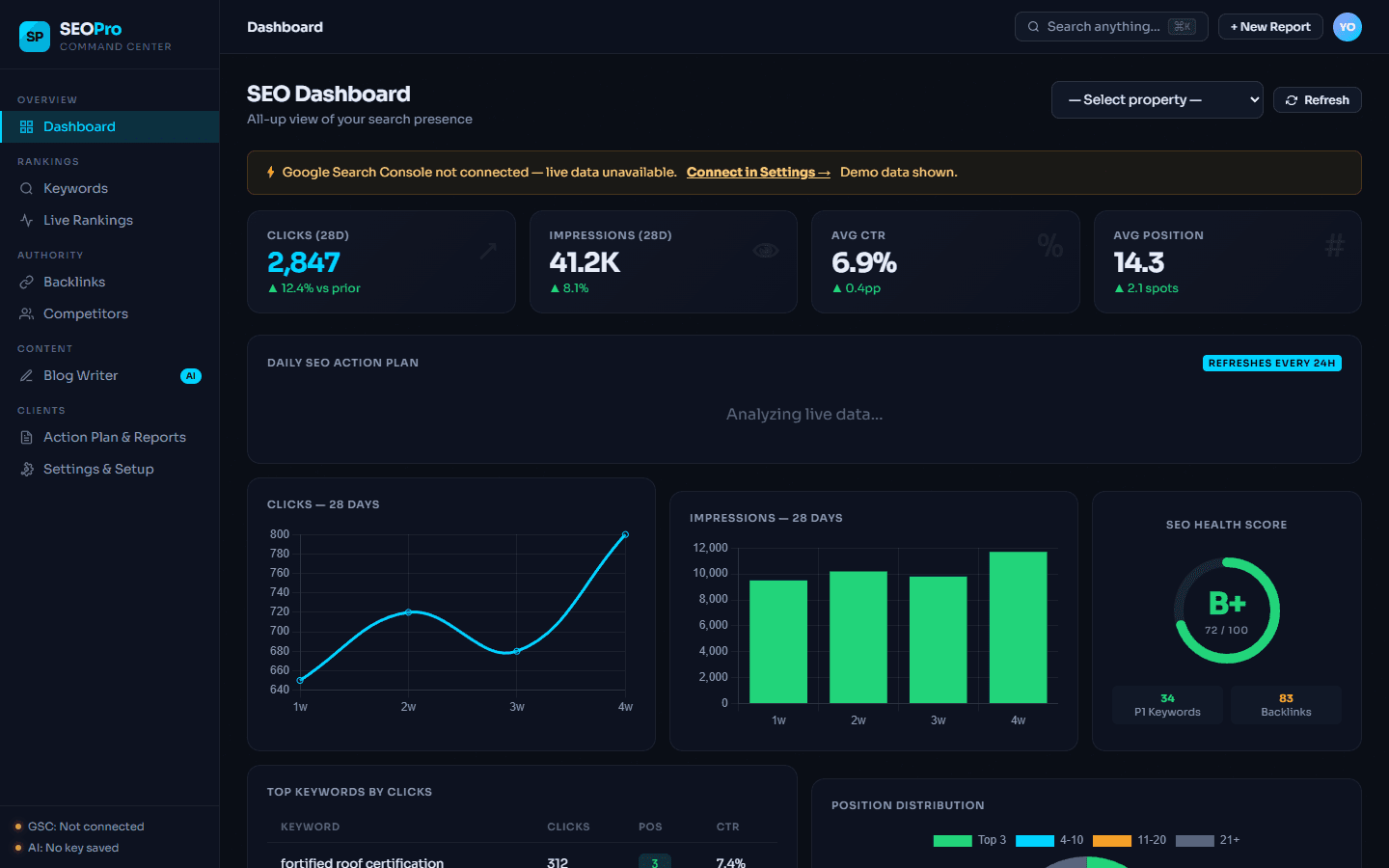Click the SEO Health Score ring gauge
This screenshot has height=868, width=1389.
(1227, 610)
